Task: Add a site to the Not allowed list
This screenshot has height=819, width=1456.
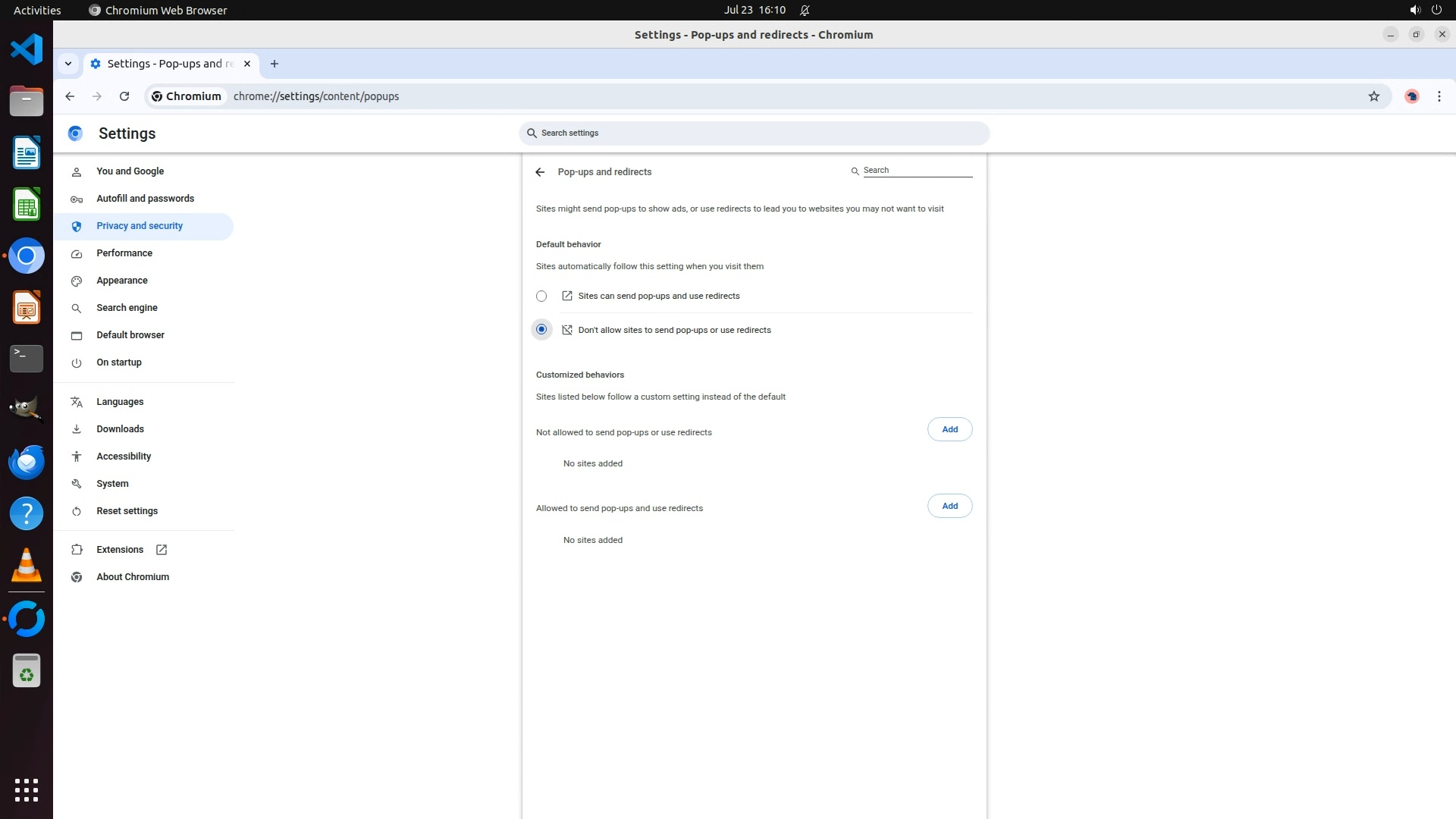Action: tap(949, 429)
